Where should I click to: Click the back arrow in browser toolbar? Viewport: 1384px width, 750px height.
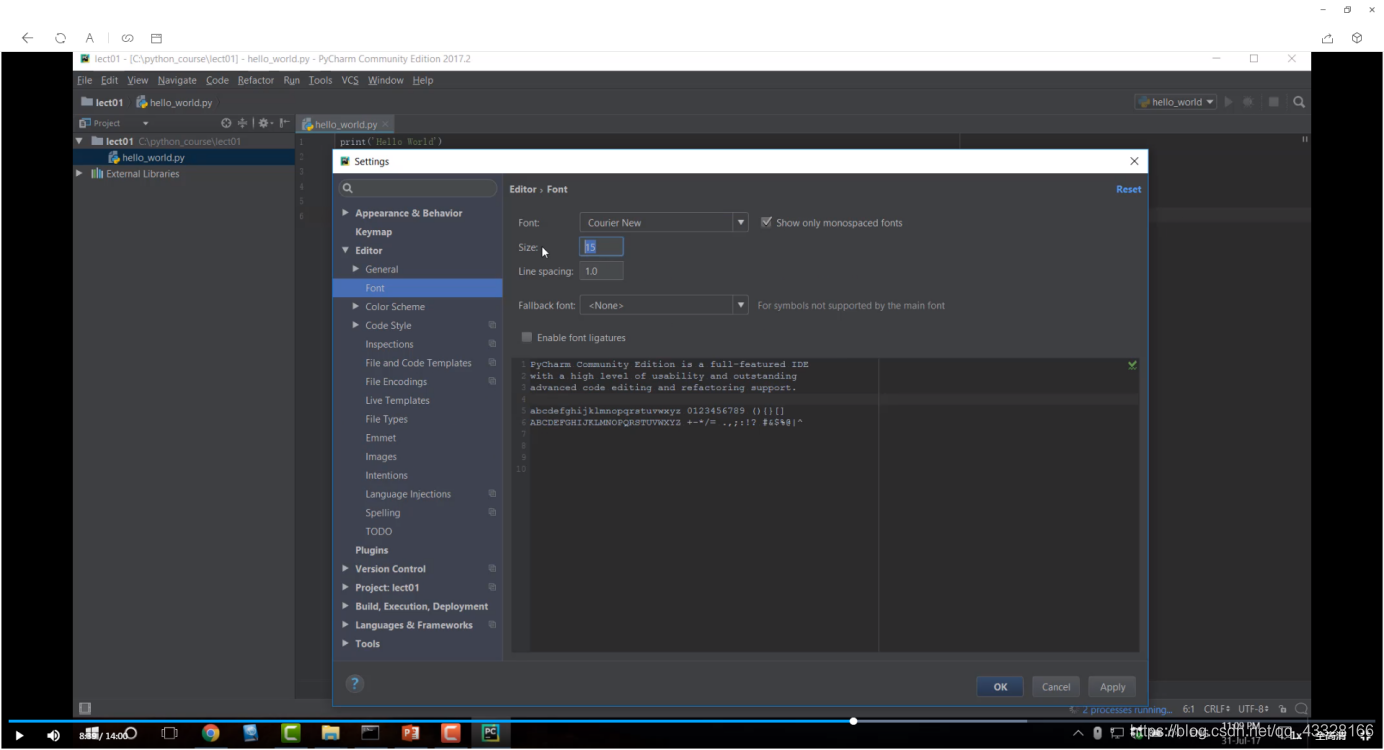(x=27, y=38)
